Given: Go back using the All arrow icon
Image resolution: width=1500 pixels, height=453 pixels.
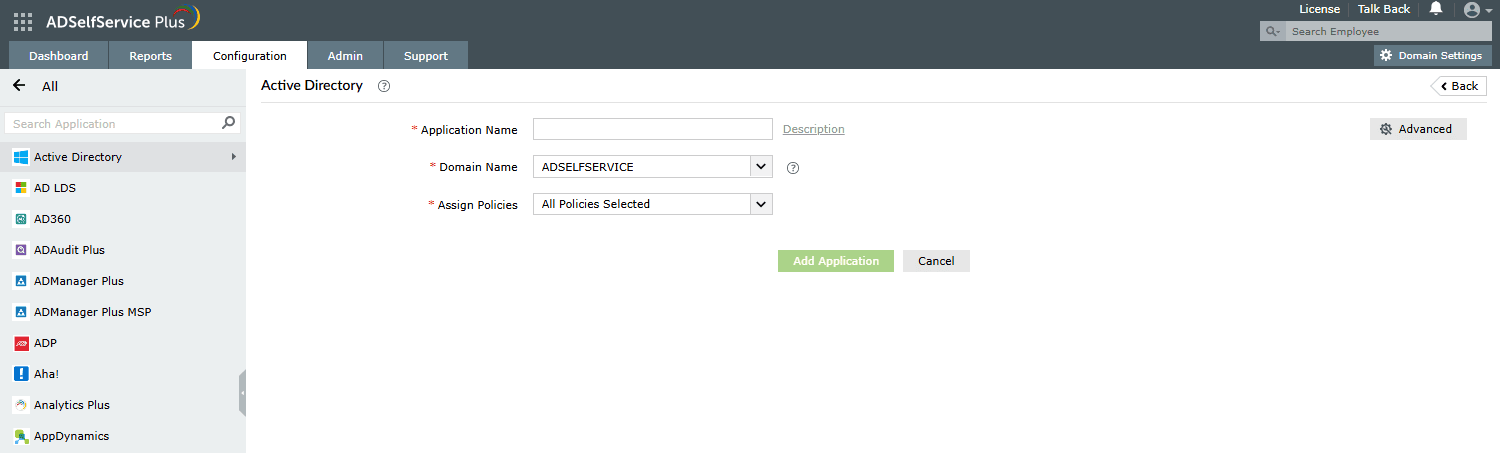Looking at the screenshot, I should [19, 86].
